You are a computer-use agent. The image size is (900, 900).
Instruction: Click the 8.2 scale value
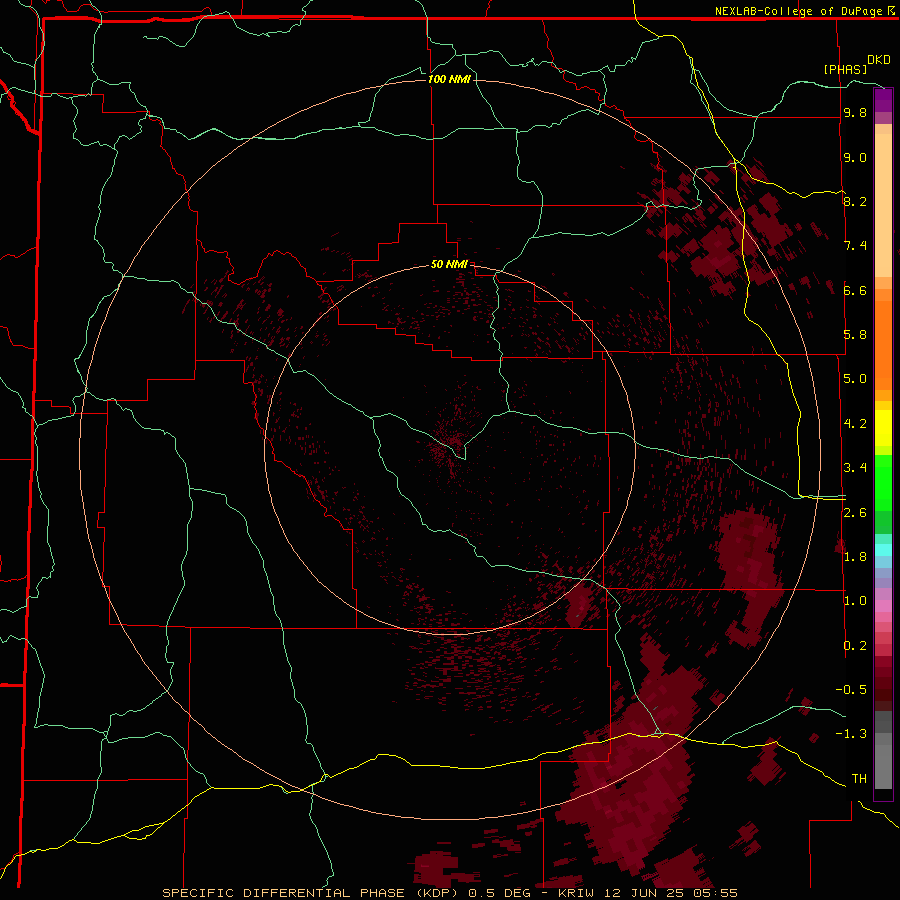[x=855, y=201]
